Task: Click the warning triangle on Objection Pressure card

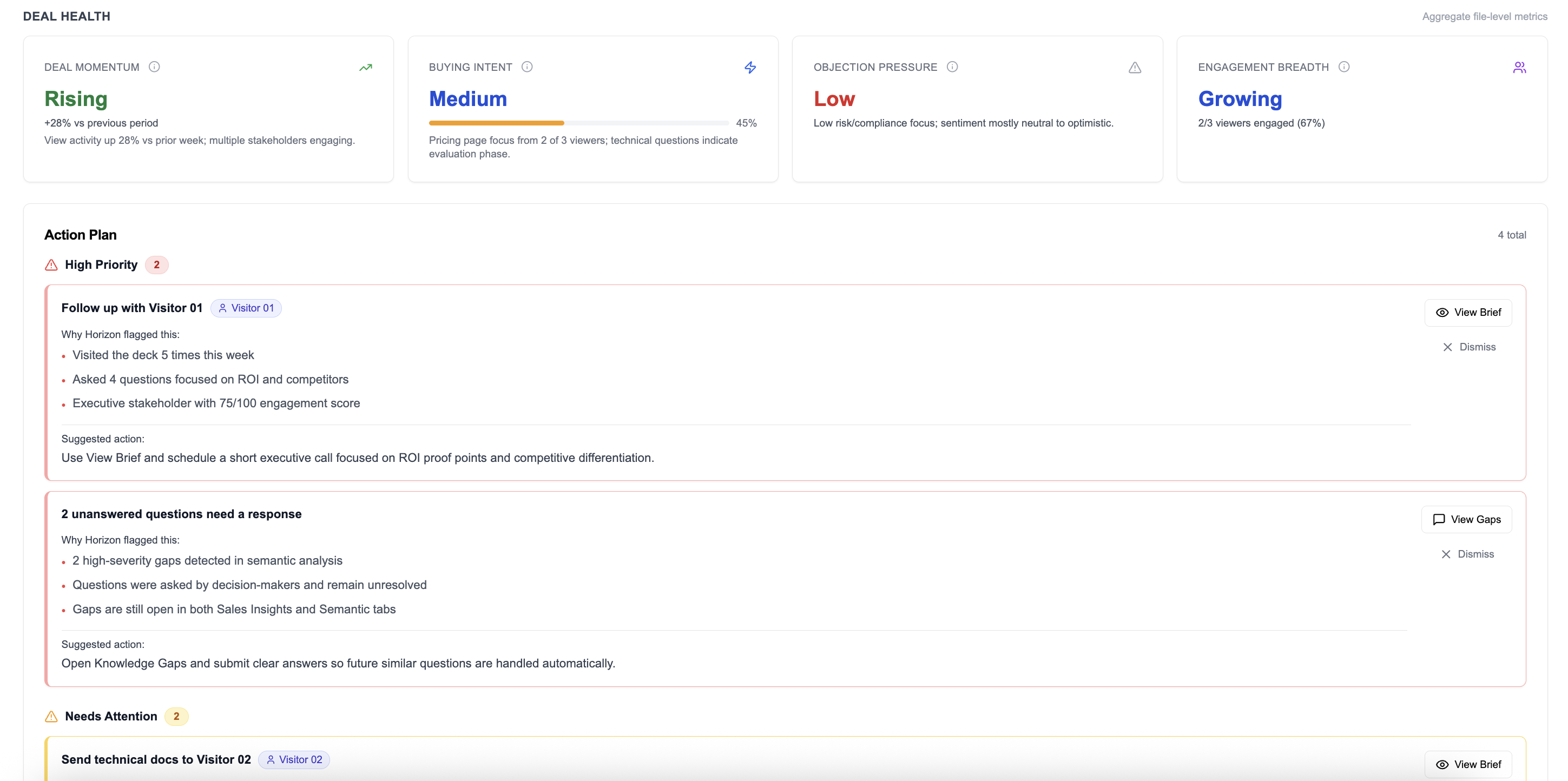Action: pos(1135,67)
